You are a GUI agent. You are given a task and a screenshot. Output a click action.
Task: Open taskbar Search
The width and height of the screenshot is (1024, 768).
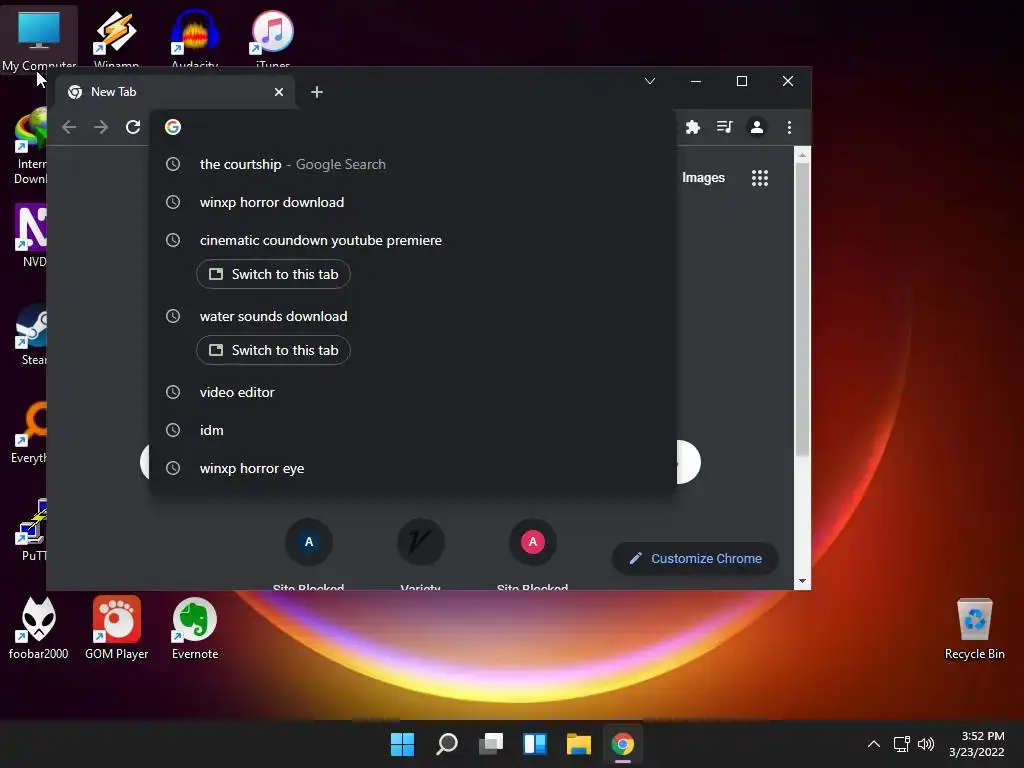[447, 744]
